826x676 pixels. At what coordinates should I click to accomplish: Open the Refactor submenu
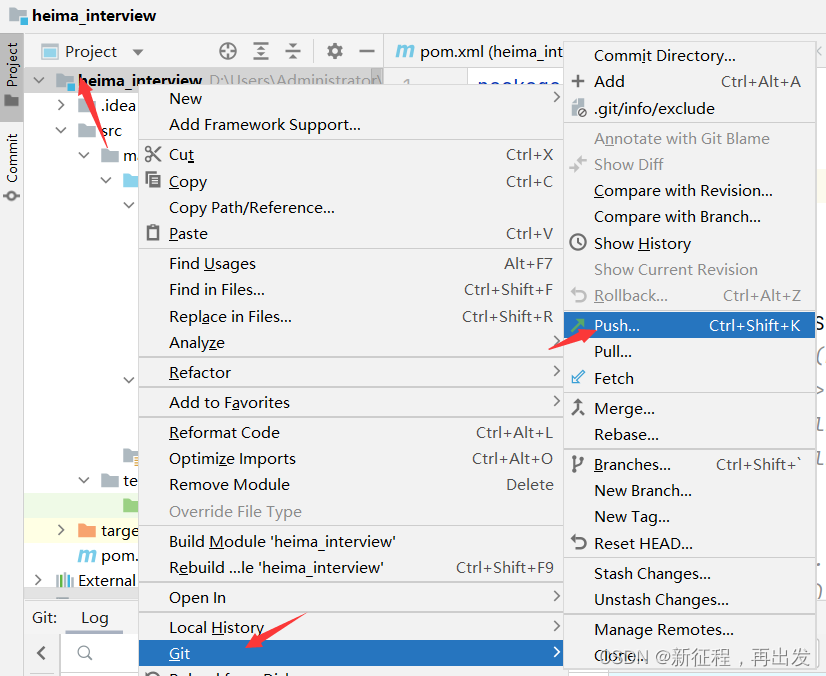click(x=351, y=373)
